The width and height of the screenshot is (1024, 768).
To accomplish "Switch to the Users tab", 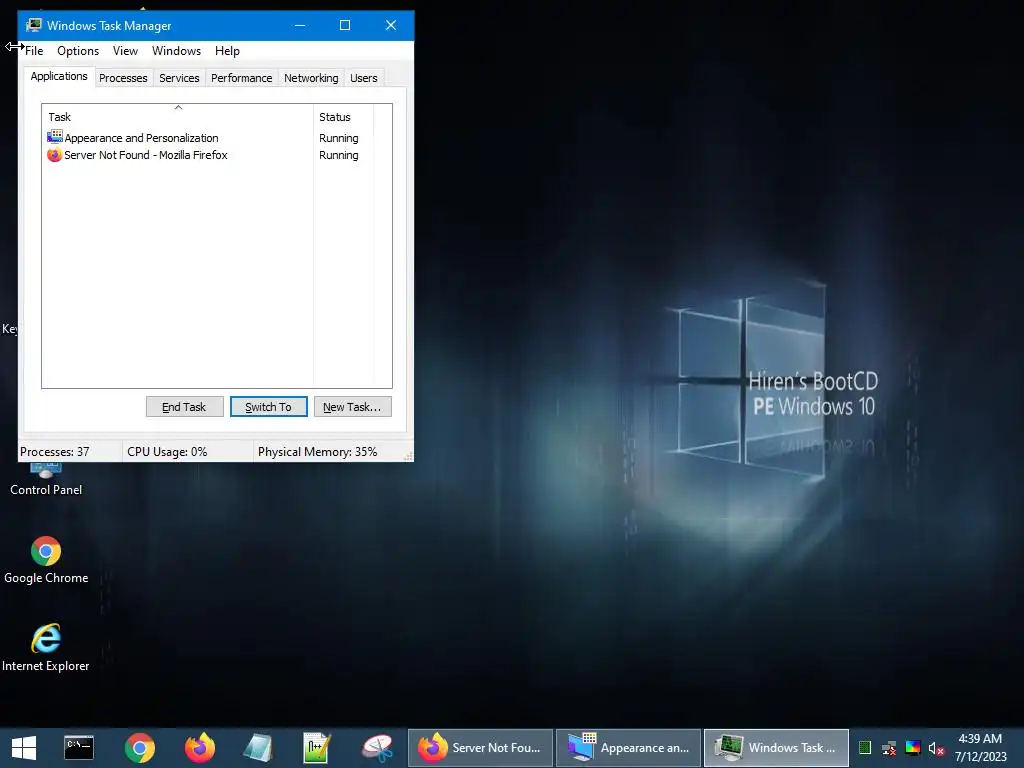I will tap(363, 78).
